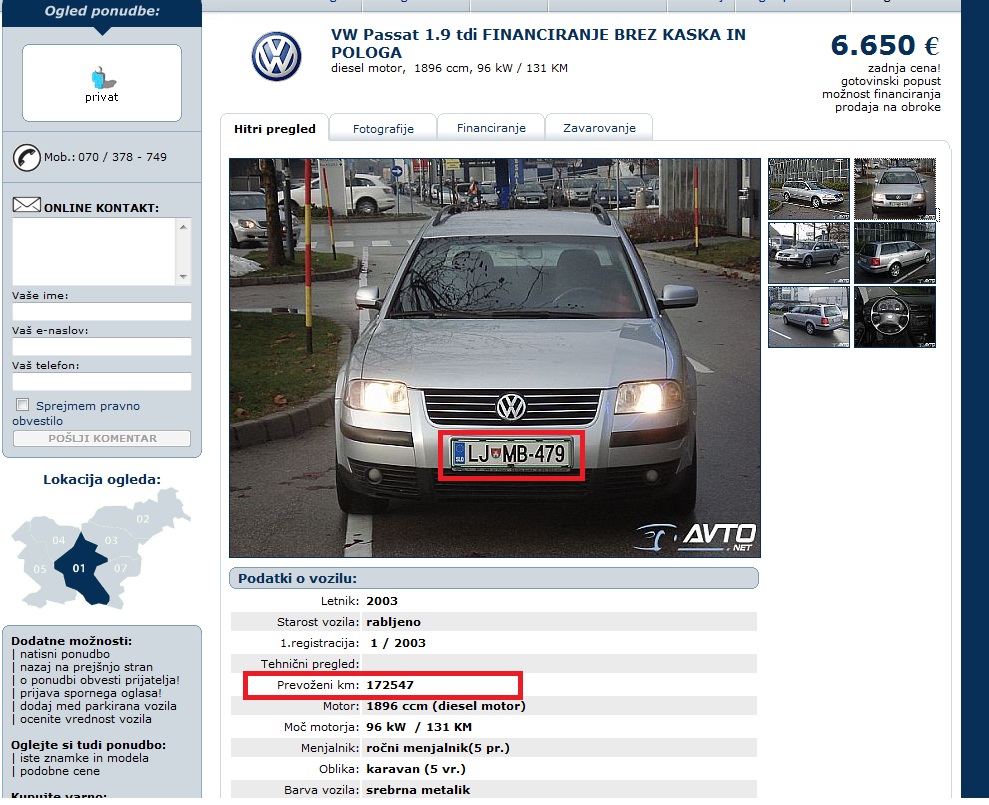Viewport: 989px width, 805px height.
Task: Click message box scrollbar up arrow
Action: click(x=184, y=226)
